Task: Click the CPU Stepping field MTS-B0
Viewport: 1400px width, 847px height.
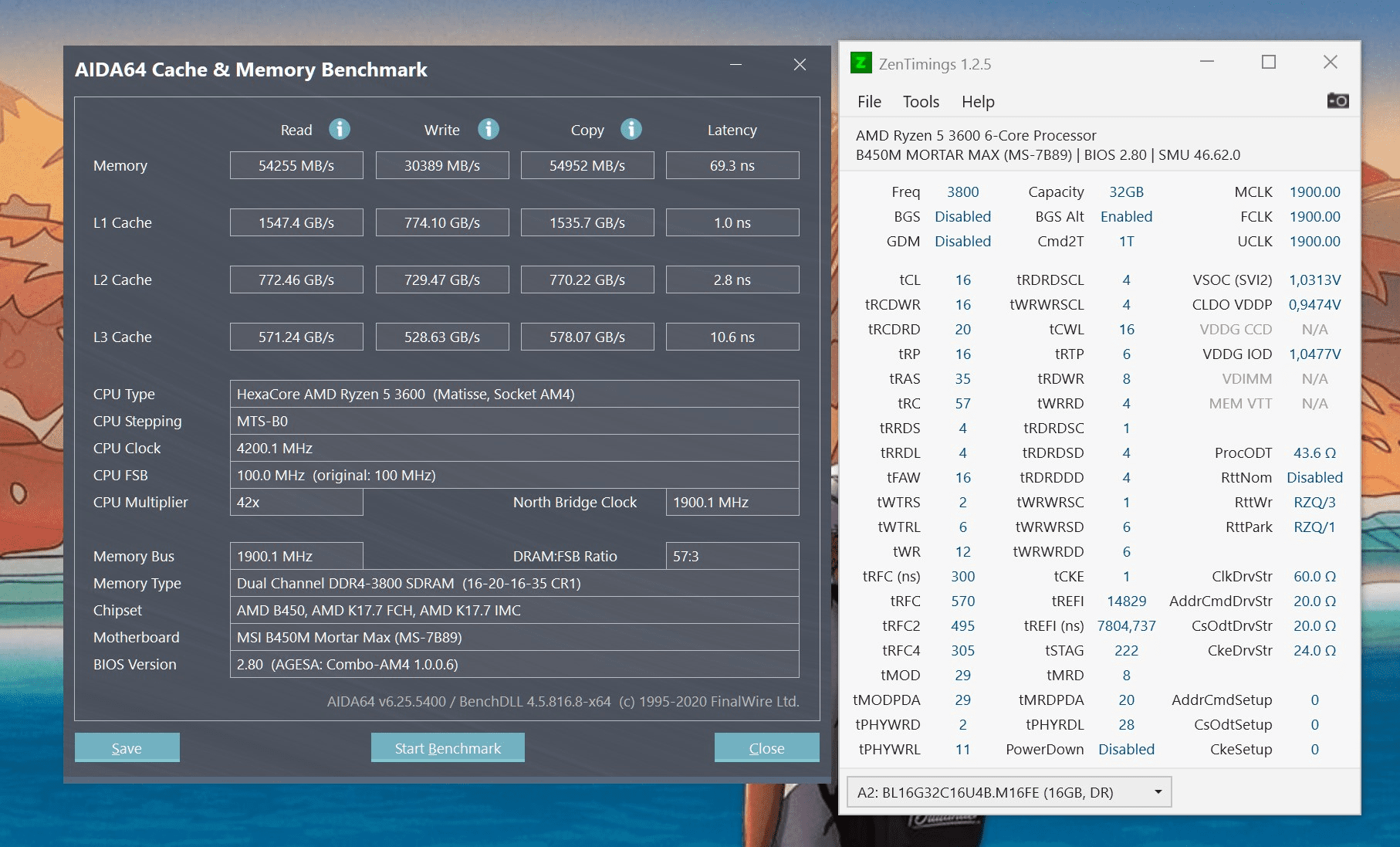Action: pyautogui.click(x=514, y=421)
